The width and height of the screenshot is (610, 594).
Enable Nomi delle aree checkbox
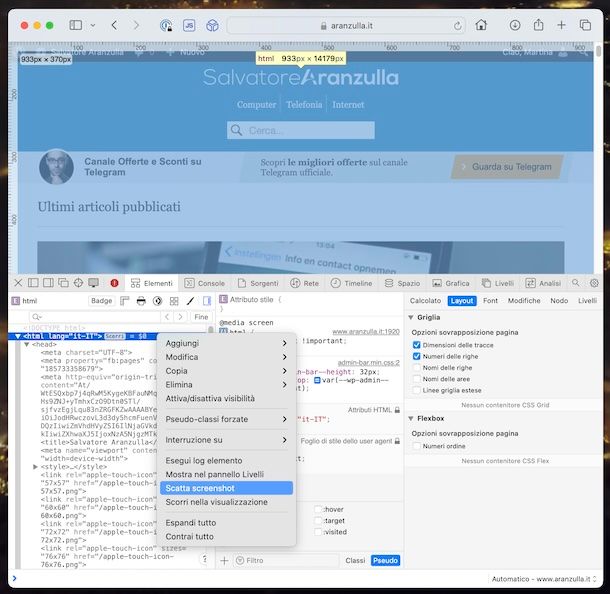click(416, 378)
